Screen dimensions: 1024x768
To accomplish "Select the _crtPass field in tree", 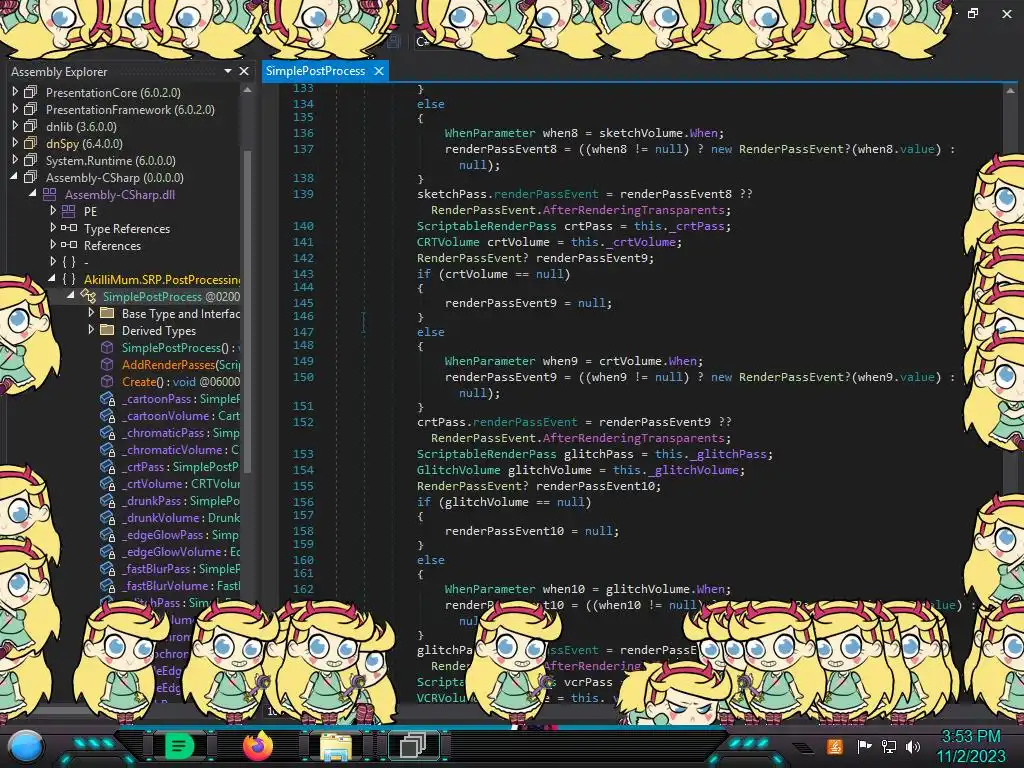I will pos(180,467).
